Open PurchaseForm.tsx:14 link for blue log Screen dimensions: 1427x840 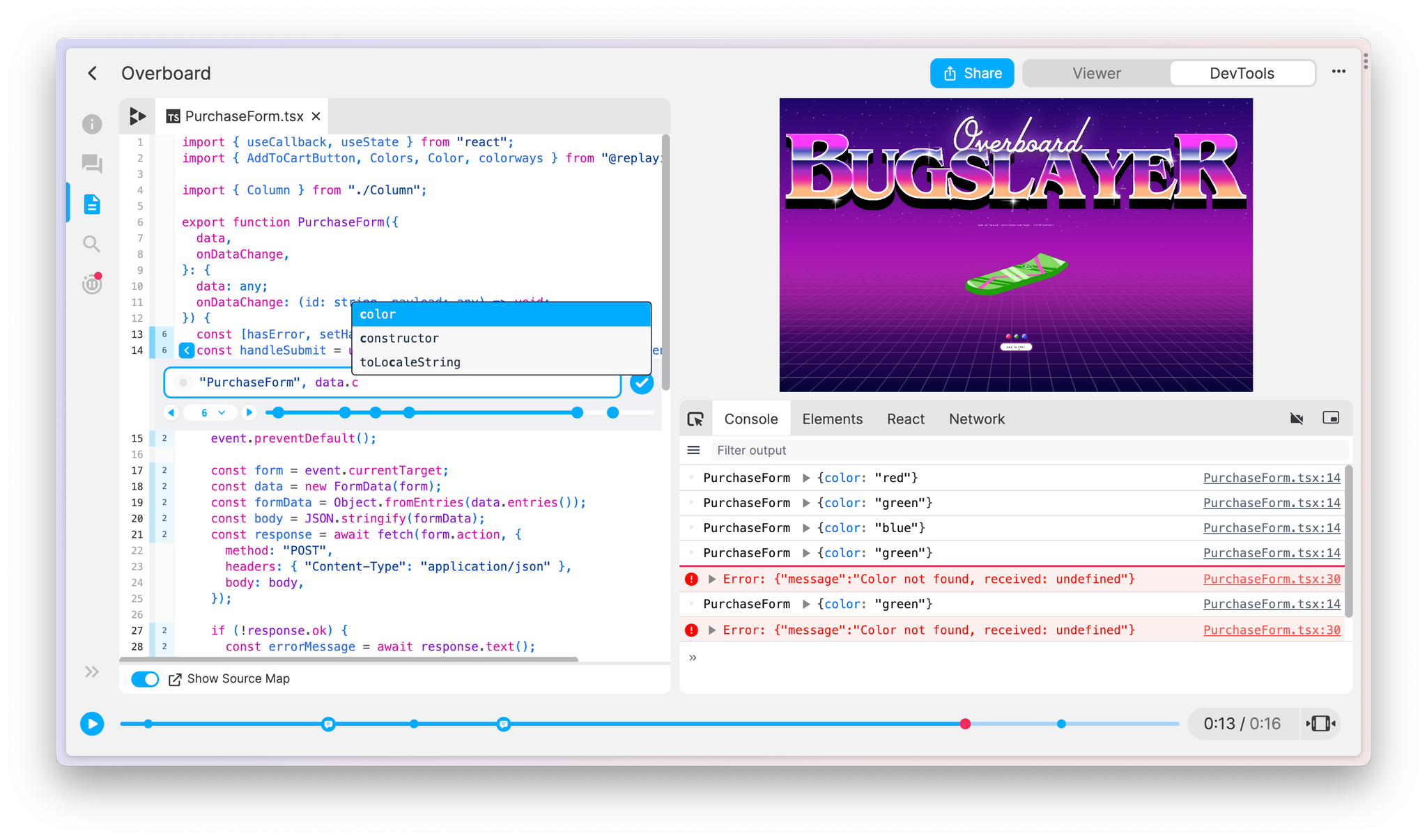coord(1272,528)
